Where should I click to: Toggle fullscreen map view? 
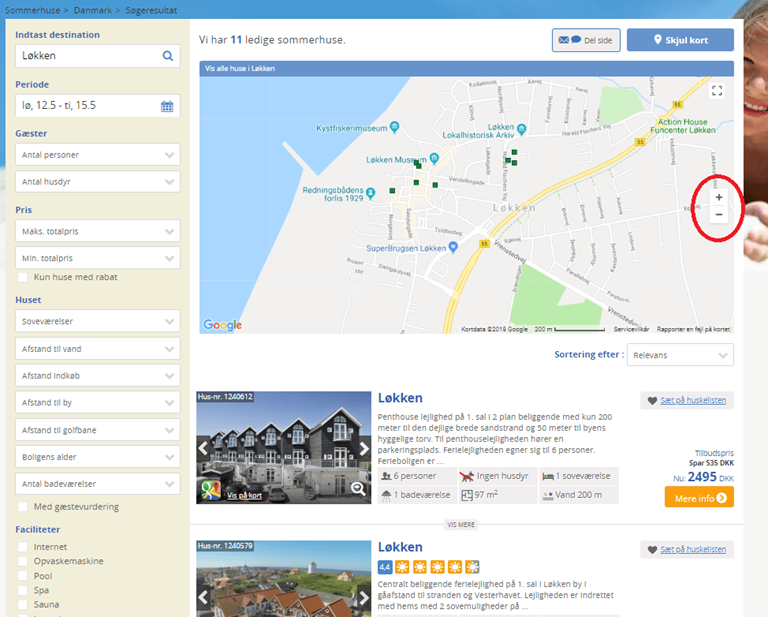716,91
